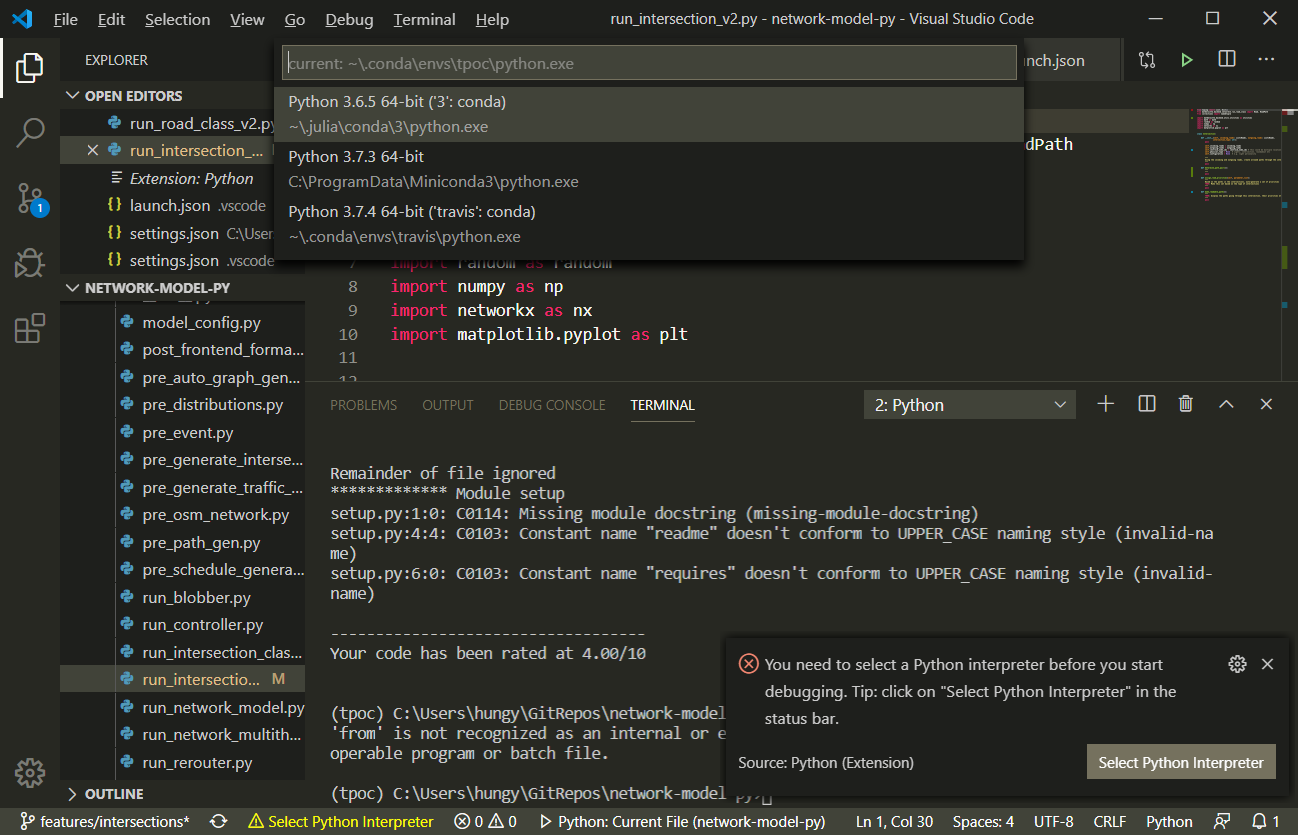The image size is (1298, 835).
Task: Run the Python file using play icon
Action: click(x=1186, y=60)
